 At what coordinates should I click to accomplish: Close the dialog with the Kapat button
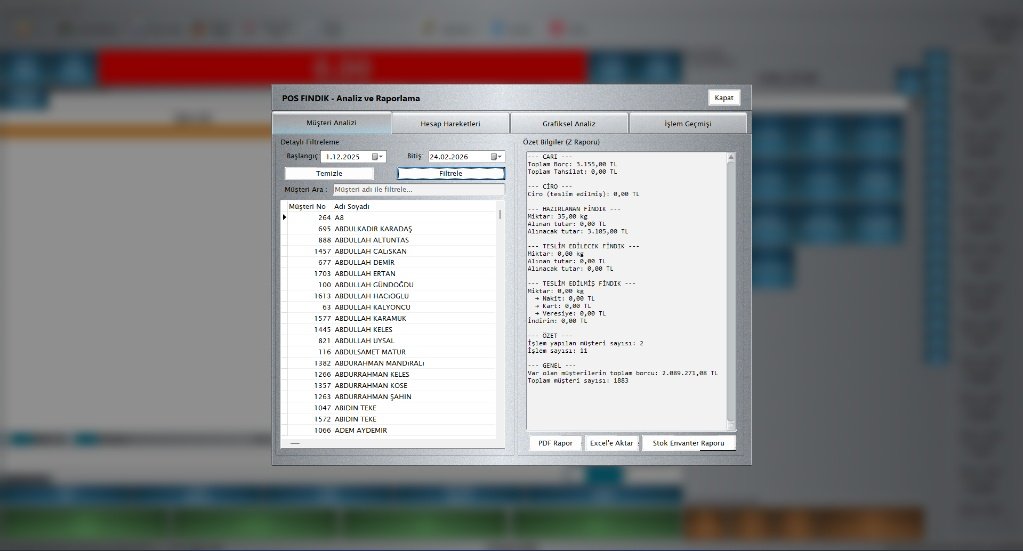[723, 98]
